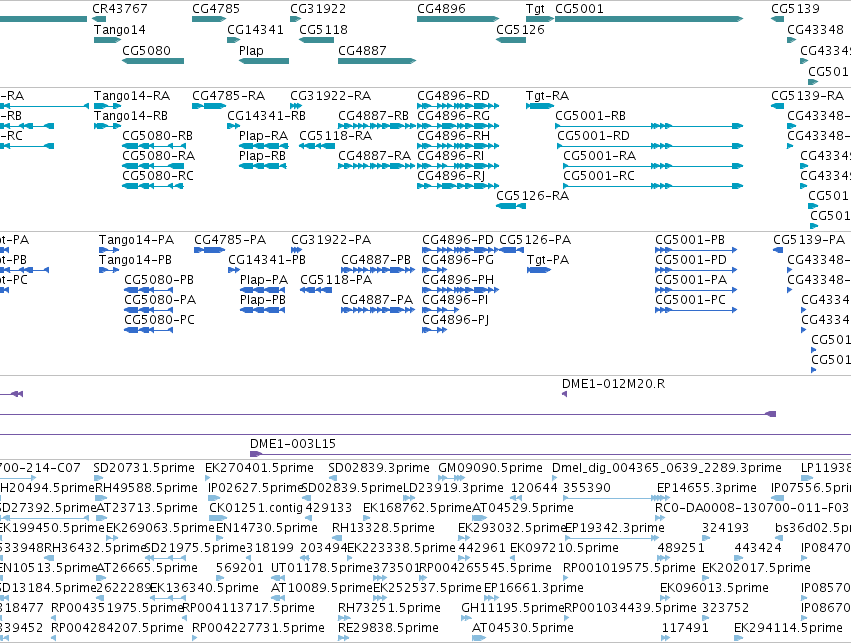Click the Tango14 gene feature
This screenshot has height=643, width=851.
pyautogui.click(x=107, y=40)
